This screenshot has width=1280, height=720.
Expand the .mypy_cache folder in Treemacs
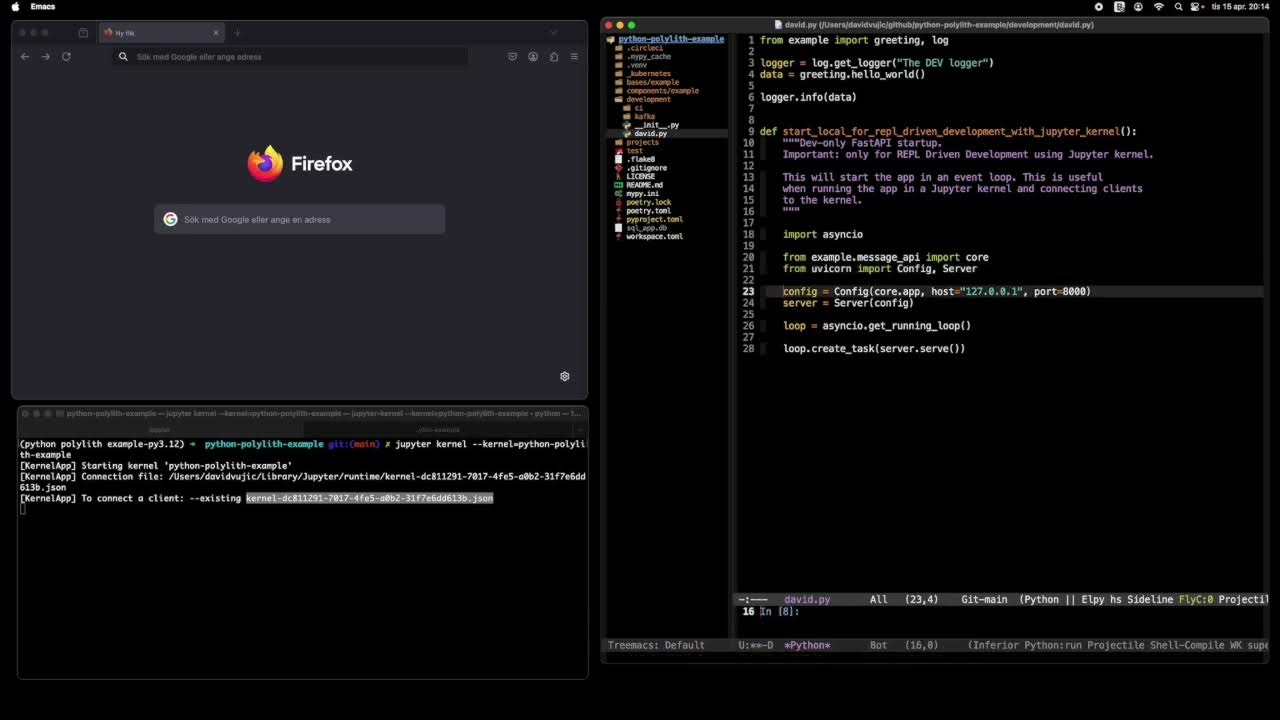coord(649,57)
